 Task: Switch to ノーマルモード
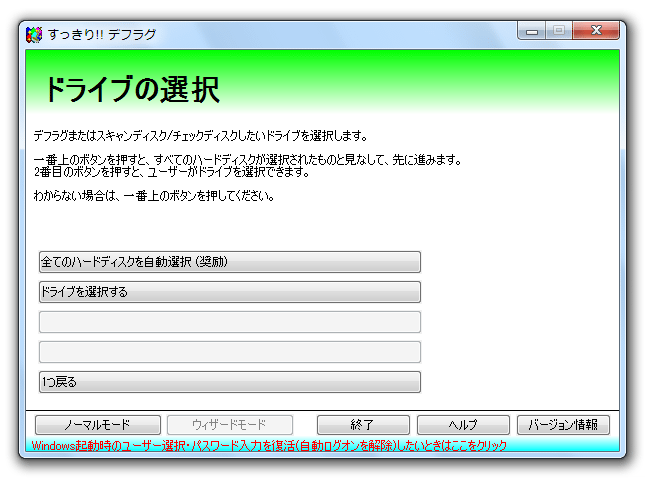(x=98, y=425)
